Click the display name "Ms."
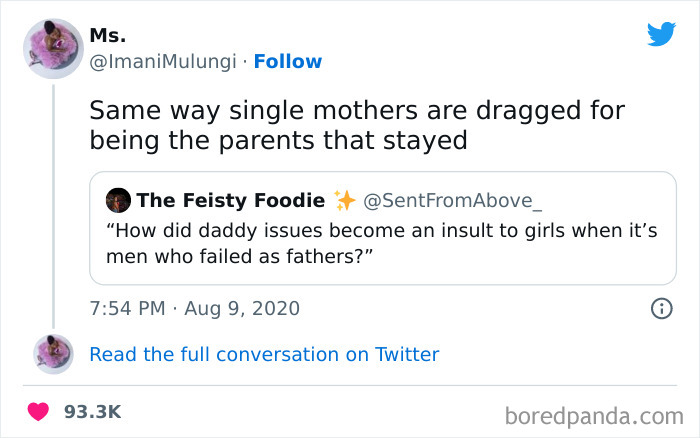 tap(107, 36)
